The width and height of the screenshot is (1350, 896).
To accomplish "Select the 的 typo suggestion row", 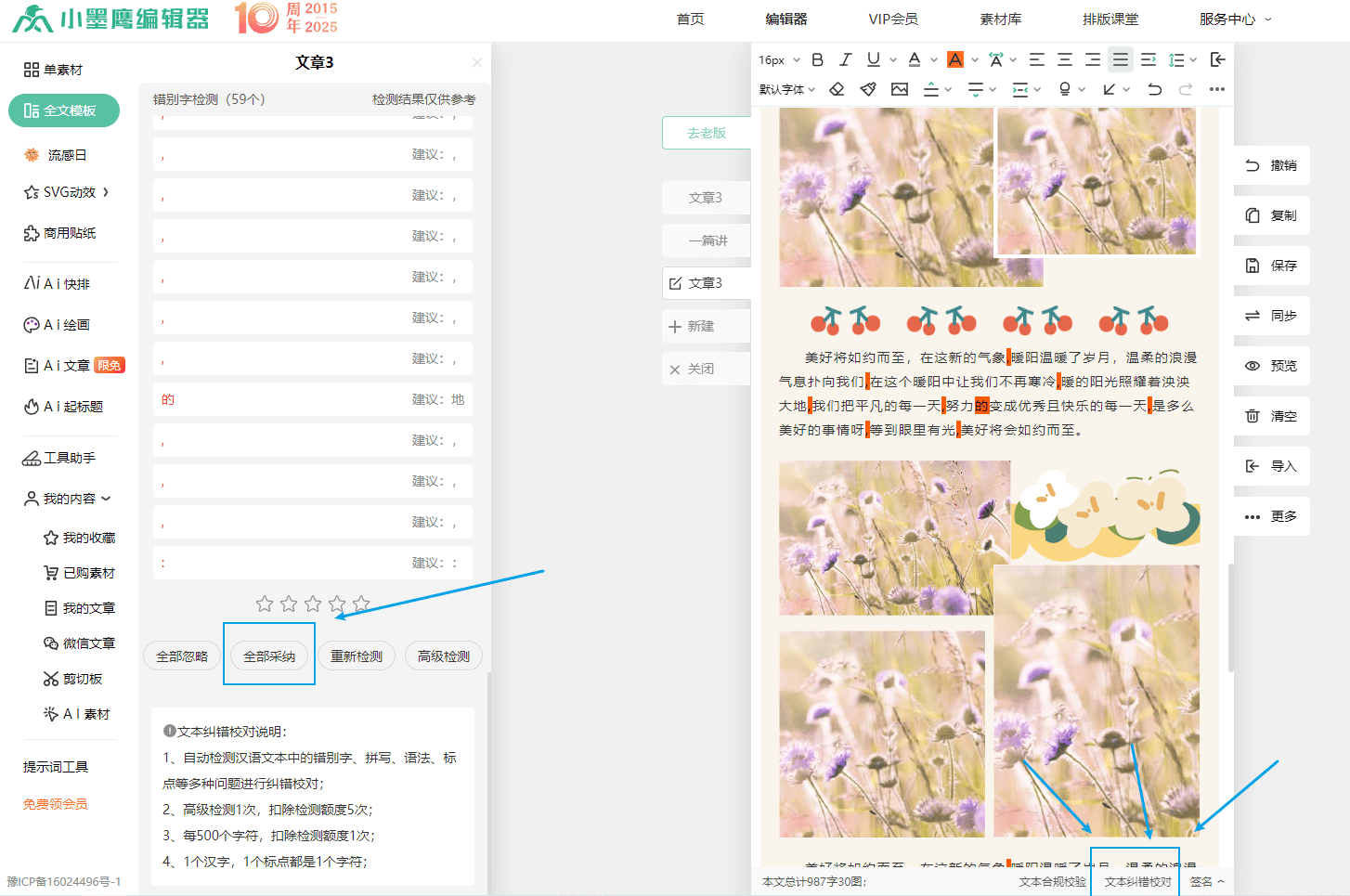I will (x=312, y=399).
